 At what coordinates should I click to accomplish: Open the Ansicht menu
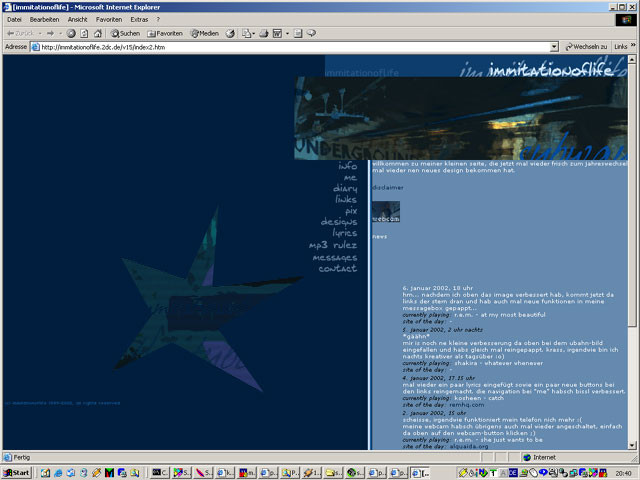[78, 20]
